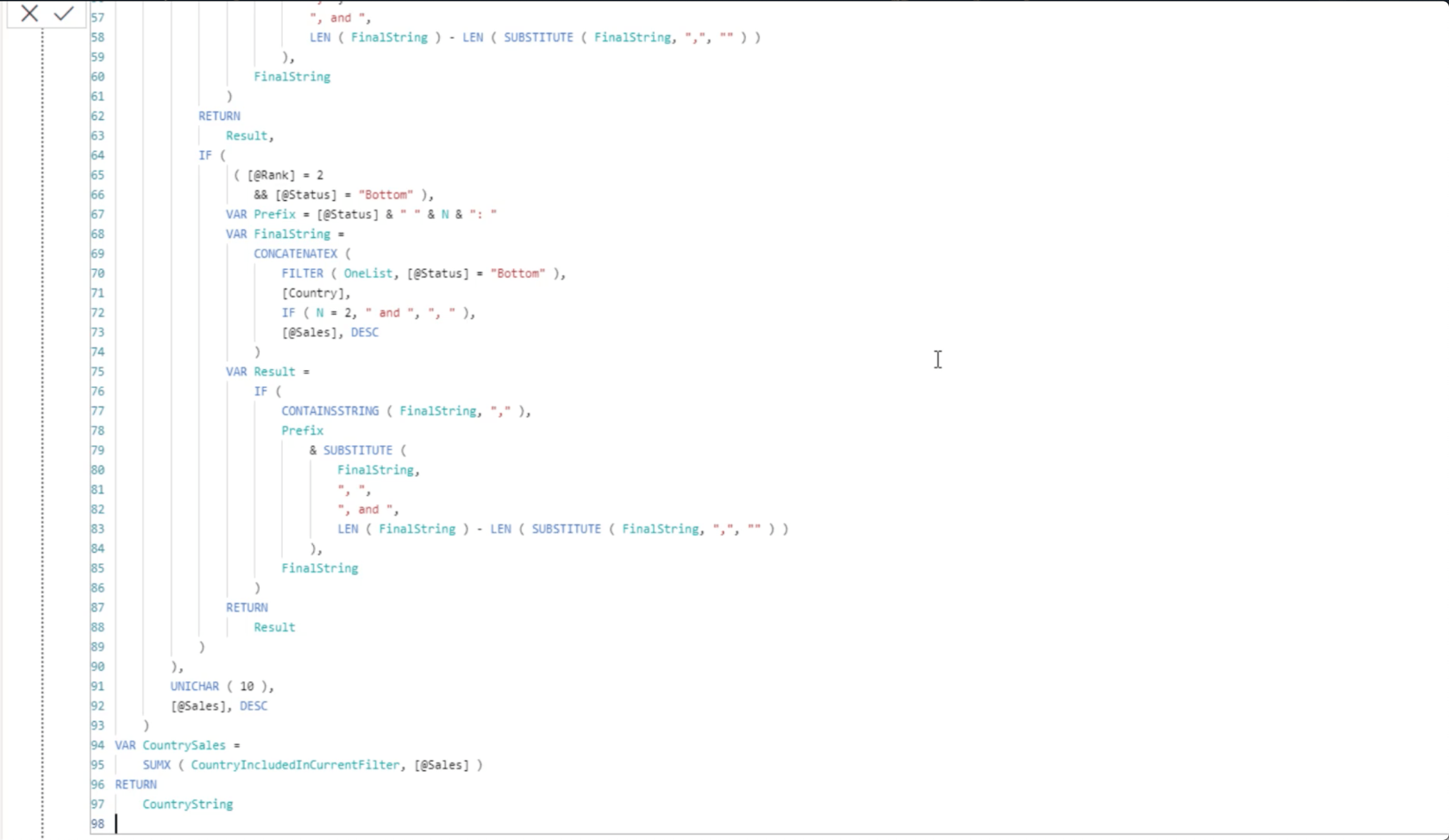Image resolution: width=1449 pixels, height=840 pixels.
Task: Click the [Country] column on line 71
Action: tap(312, 293)
